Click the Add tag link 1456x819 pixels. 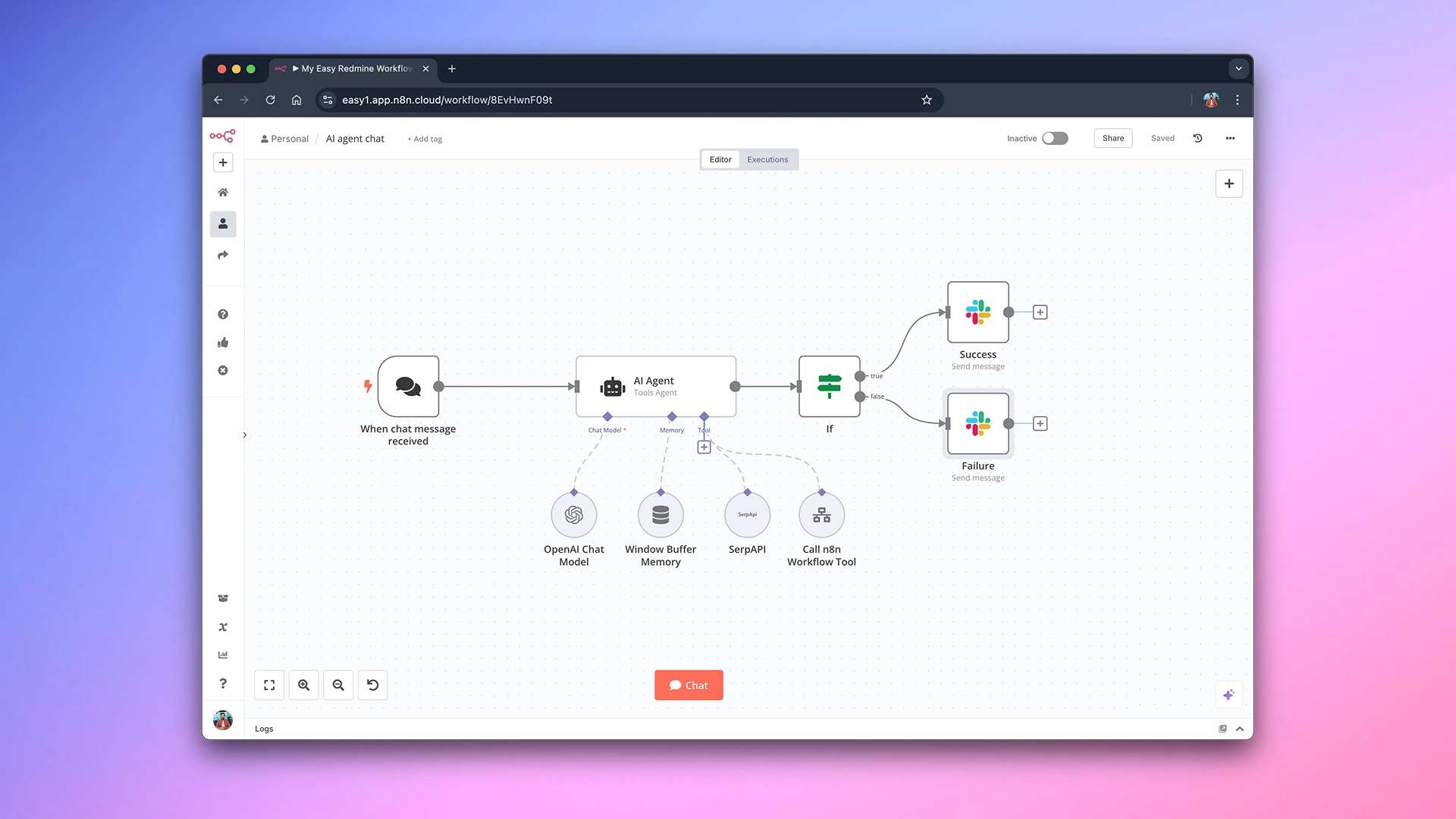(424, 139)
